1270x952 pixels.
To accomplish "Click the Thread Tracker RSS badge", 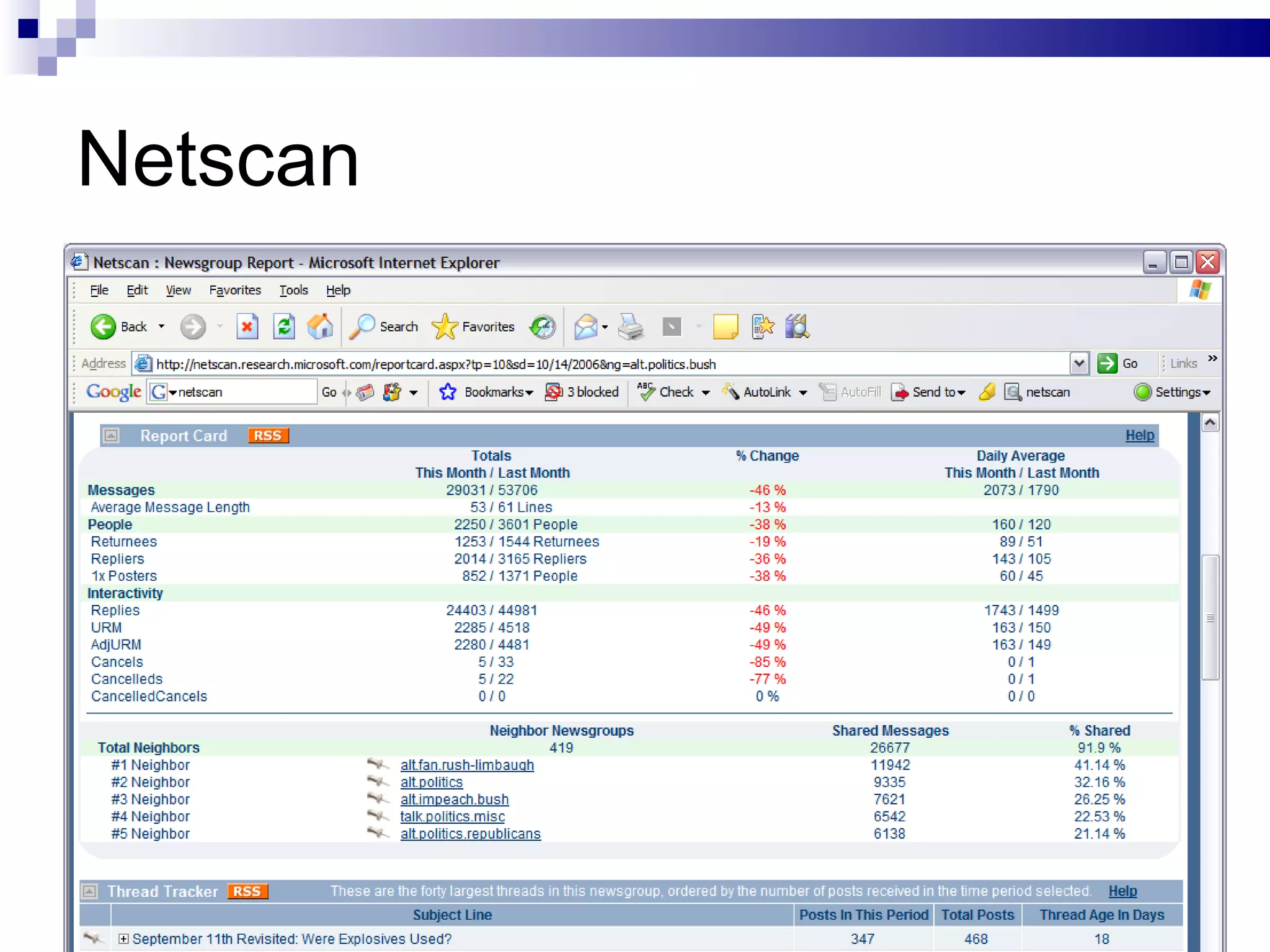I will [247, 891].
